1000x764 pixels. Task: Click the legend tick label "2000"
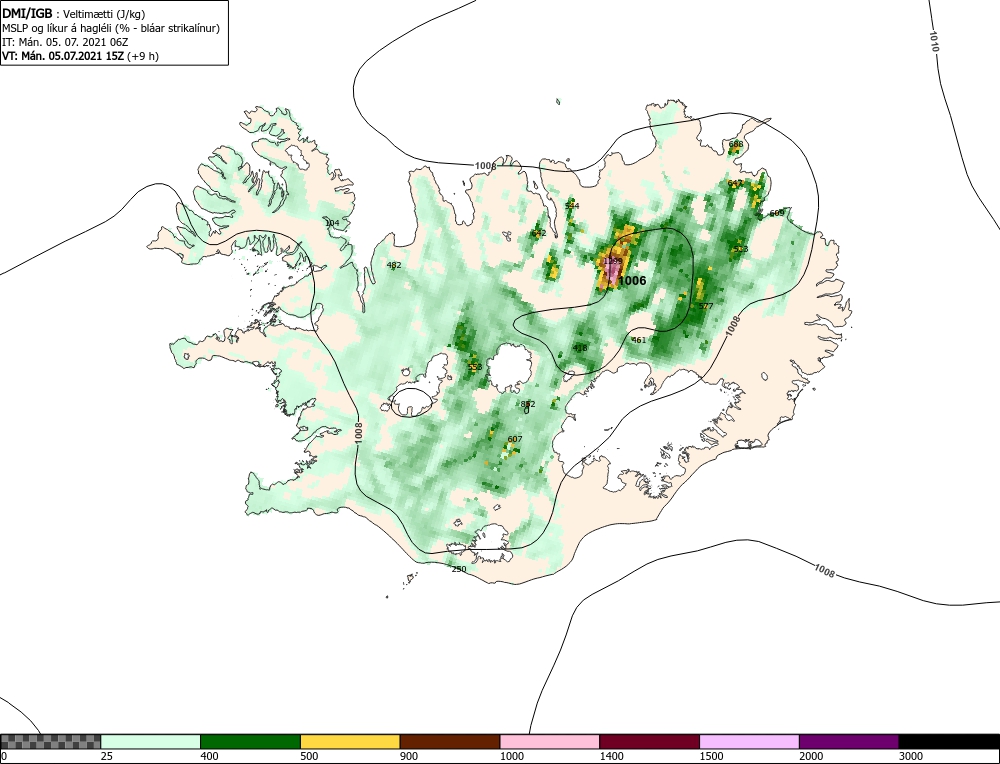pos(811,756)
